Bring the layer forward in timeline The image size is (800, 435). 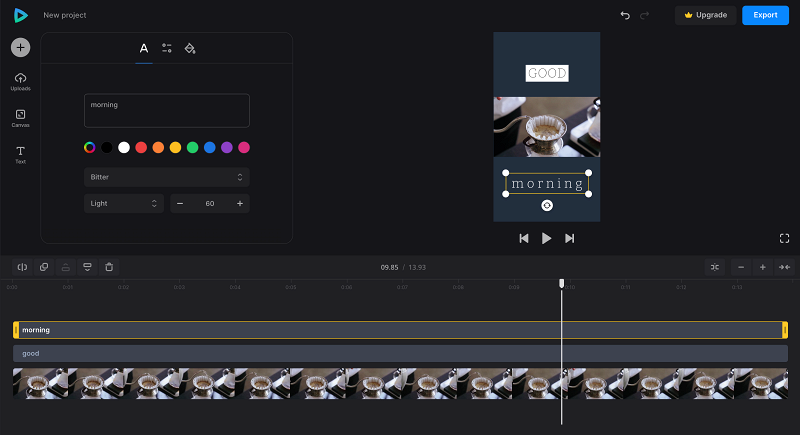click(66, 267)
